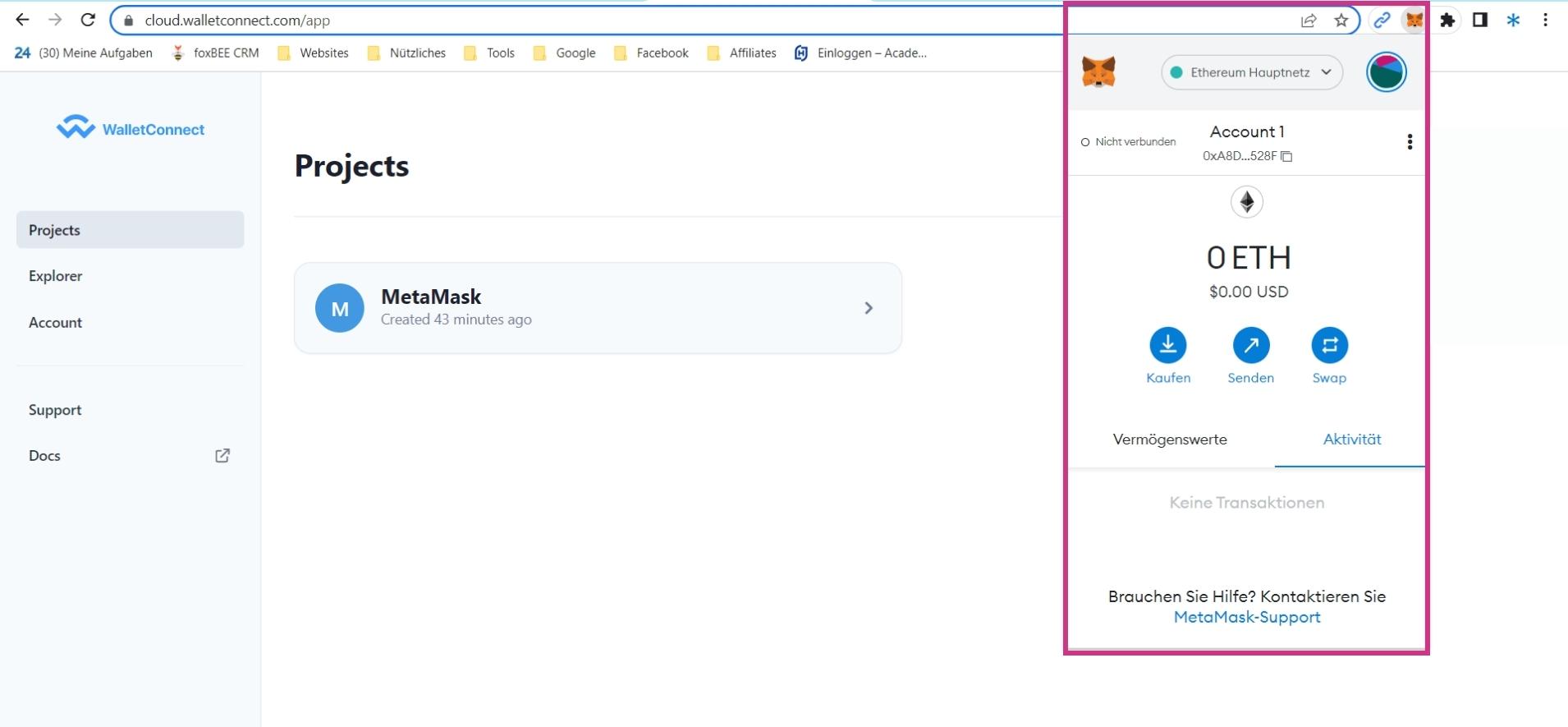Open MetaMask project via its chevron arrow
The image size is (1568, 727).
click(869, 308)
